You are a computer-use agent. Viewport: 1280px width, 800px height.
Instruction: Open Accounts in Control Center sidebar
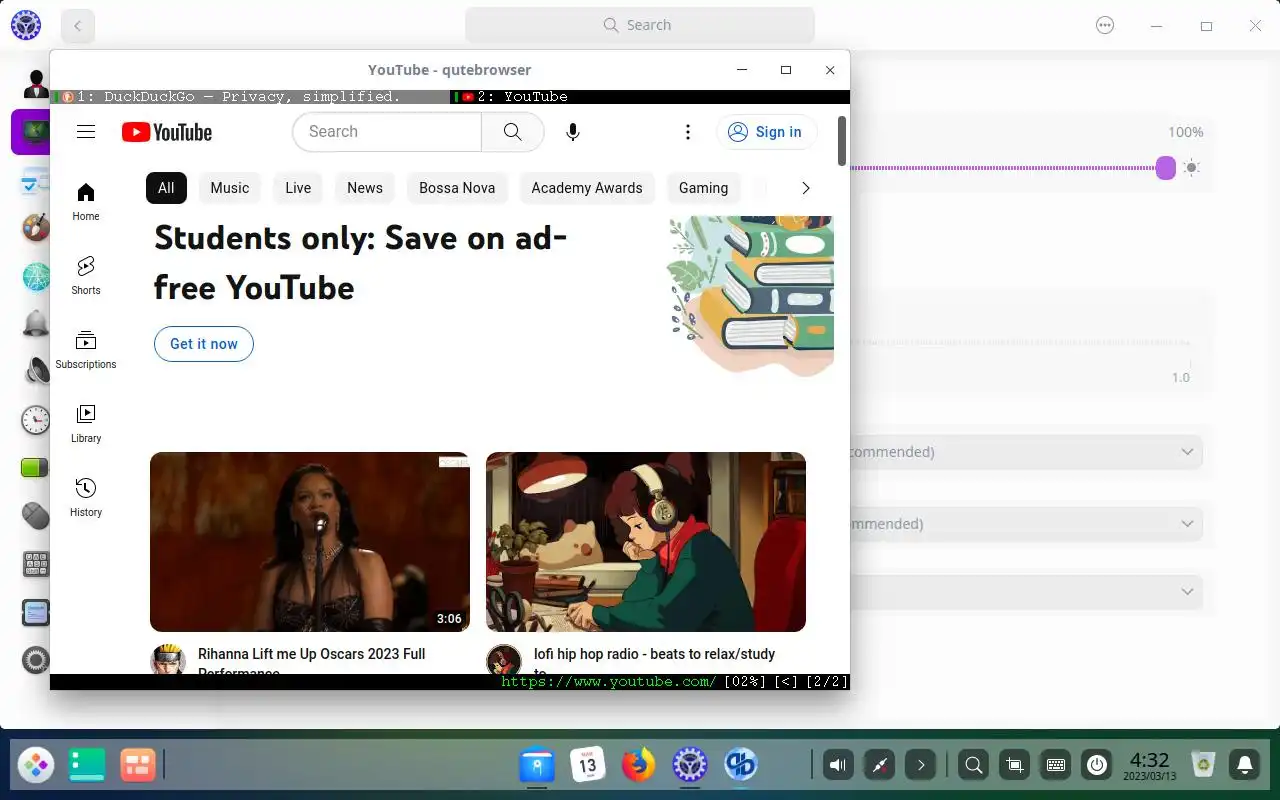pyautogui.click(x=36, y=84)
